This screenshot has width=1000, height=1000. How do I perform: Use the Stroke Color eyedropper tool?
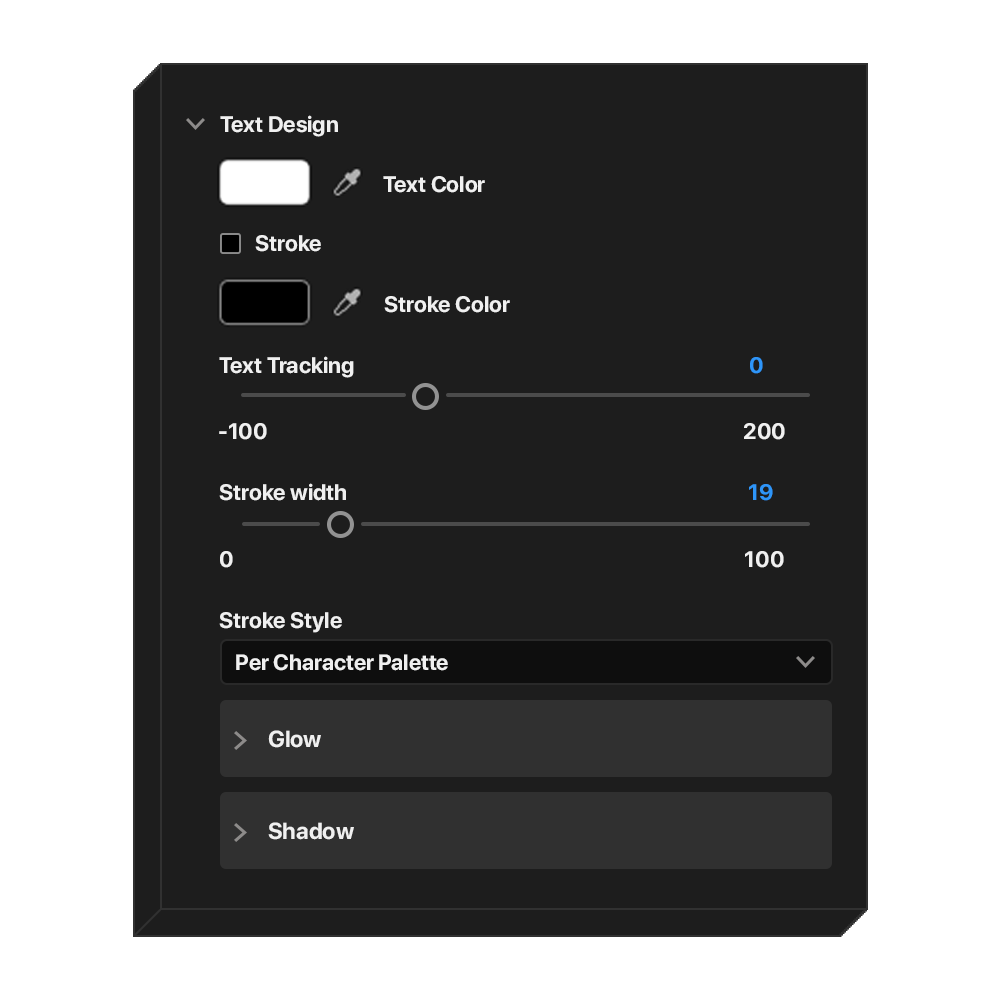(x=346, y=303)
